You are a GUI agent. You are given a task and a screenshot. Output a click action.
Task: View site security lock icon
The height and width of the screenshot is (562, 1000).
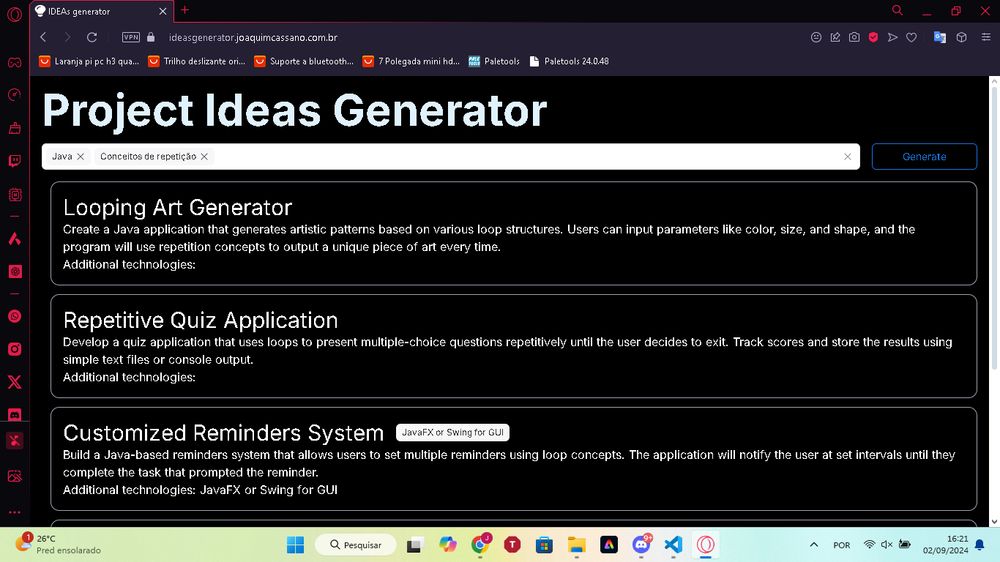pos(151,37)
